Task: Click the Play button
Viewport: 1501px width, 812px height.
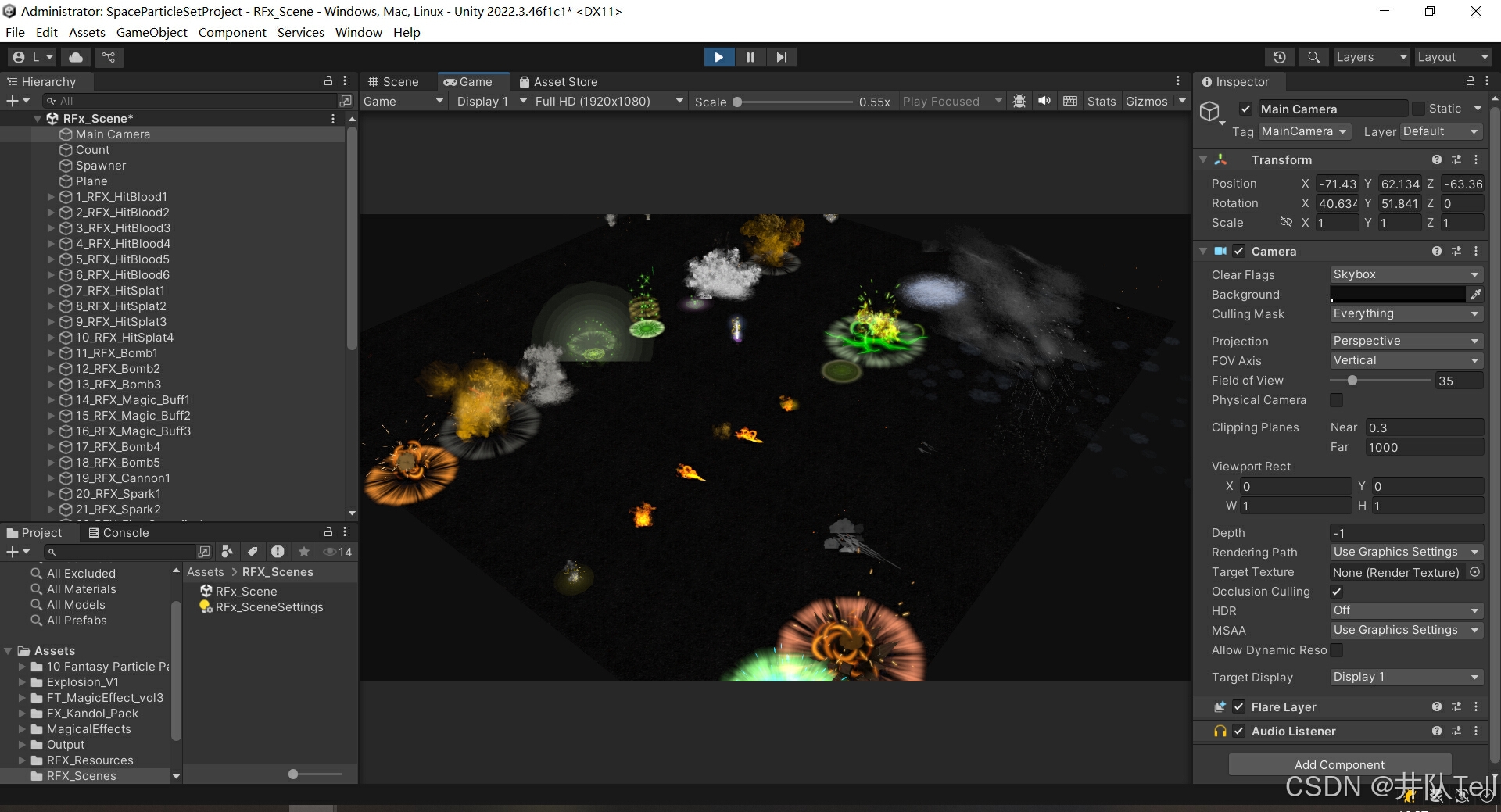Action: (x=718, y=57)
